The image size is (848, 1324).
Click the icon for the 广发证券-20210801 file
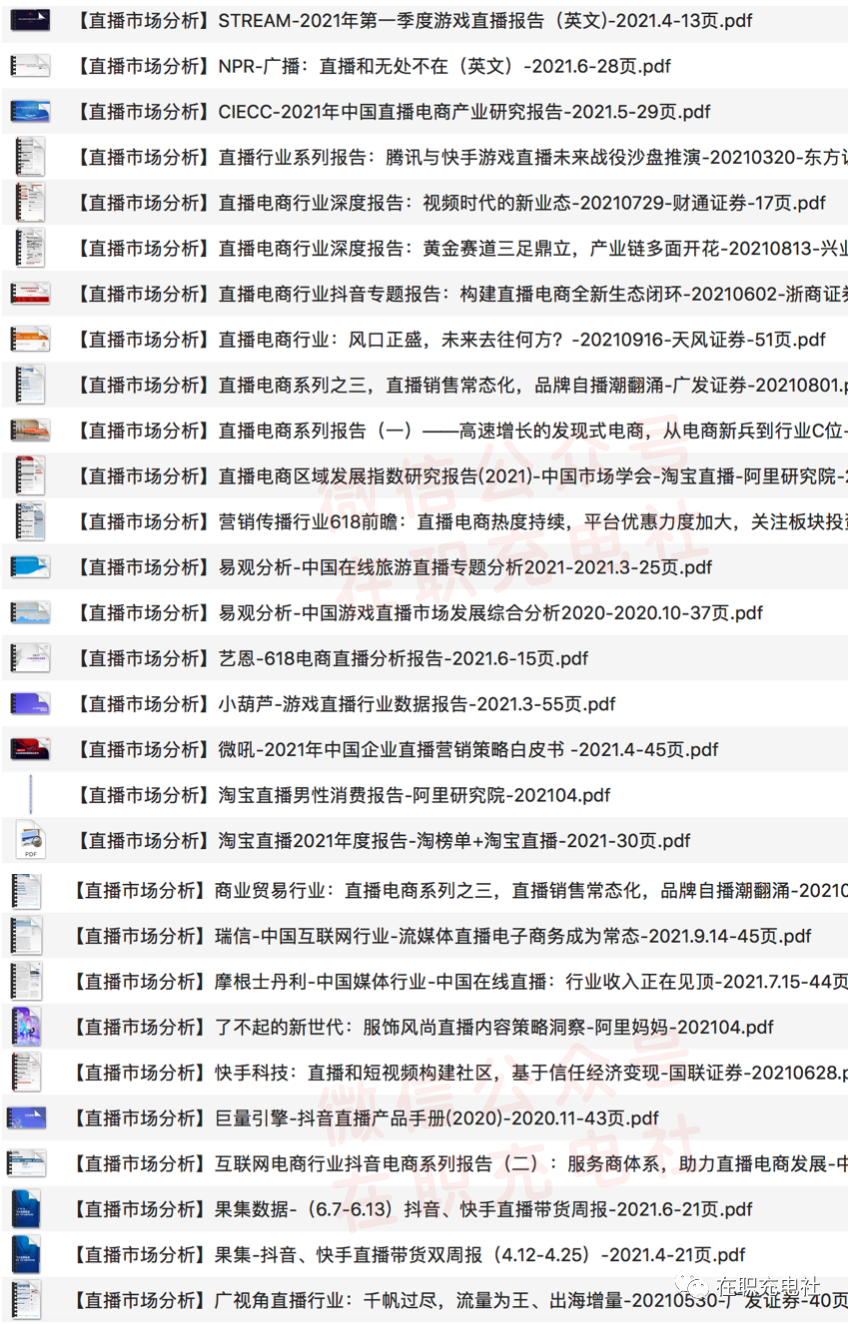click(x=30, y=385)
